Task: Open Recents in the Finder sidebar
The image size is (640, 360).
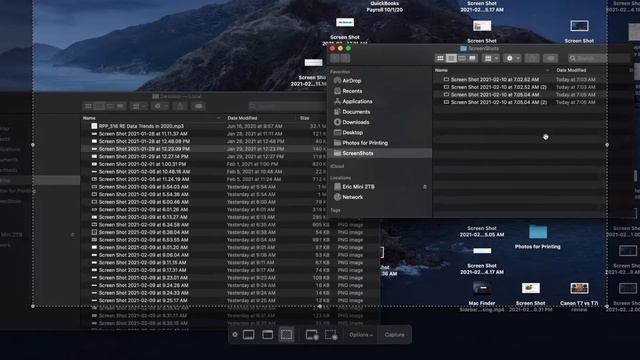Action: 352,91
